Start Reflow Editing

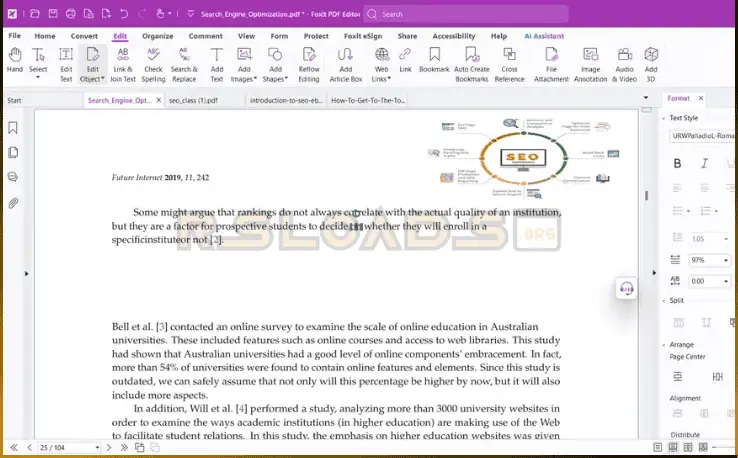click(x=309, y=65)
